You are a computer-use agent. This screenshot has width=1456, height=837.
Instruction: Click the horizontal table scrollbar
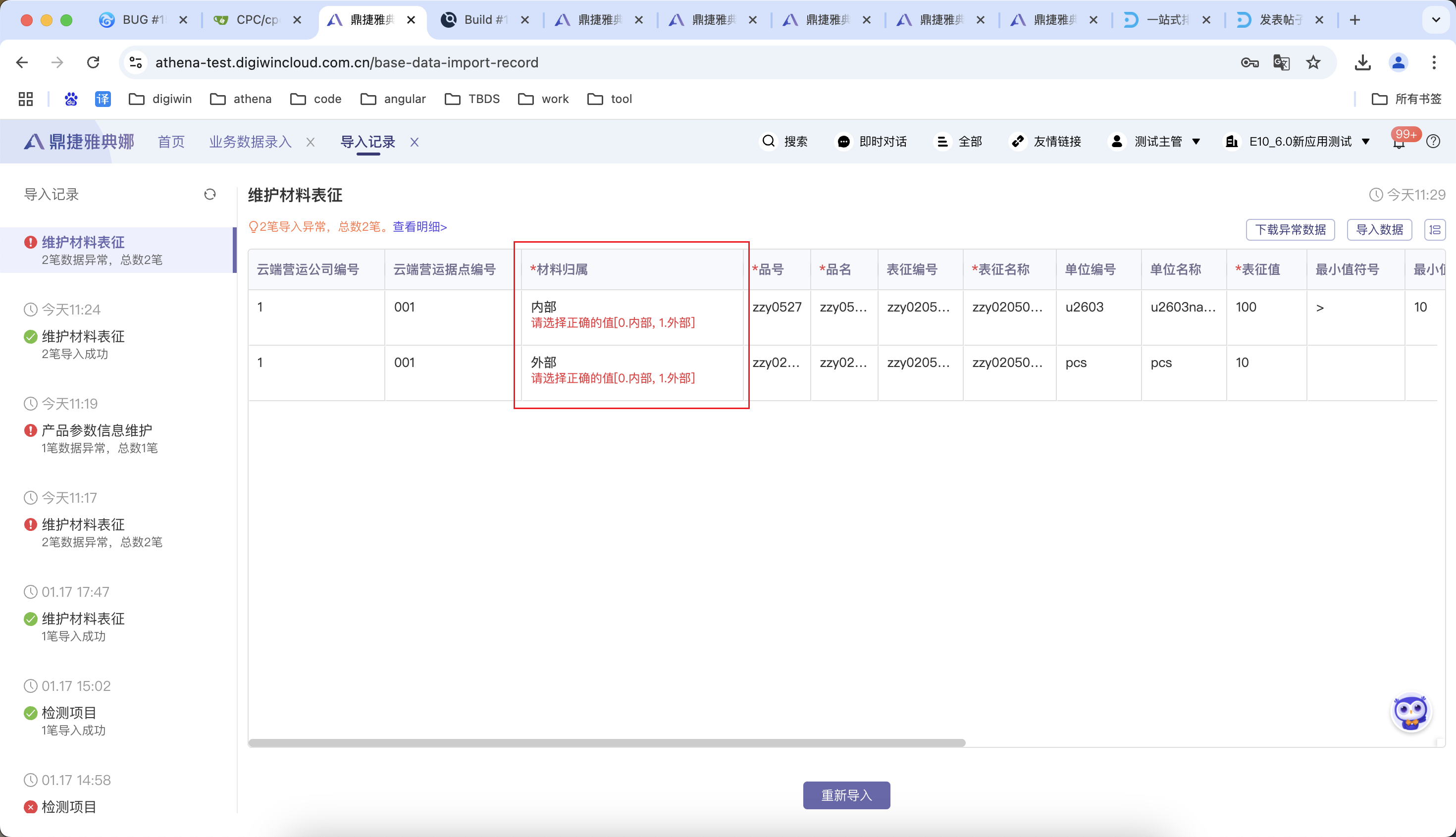pos(607,743)
